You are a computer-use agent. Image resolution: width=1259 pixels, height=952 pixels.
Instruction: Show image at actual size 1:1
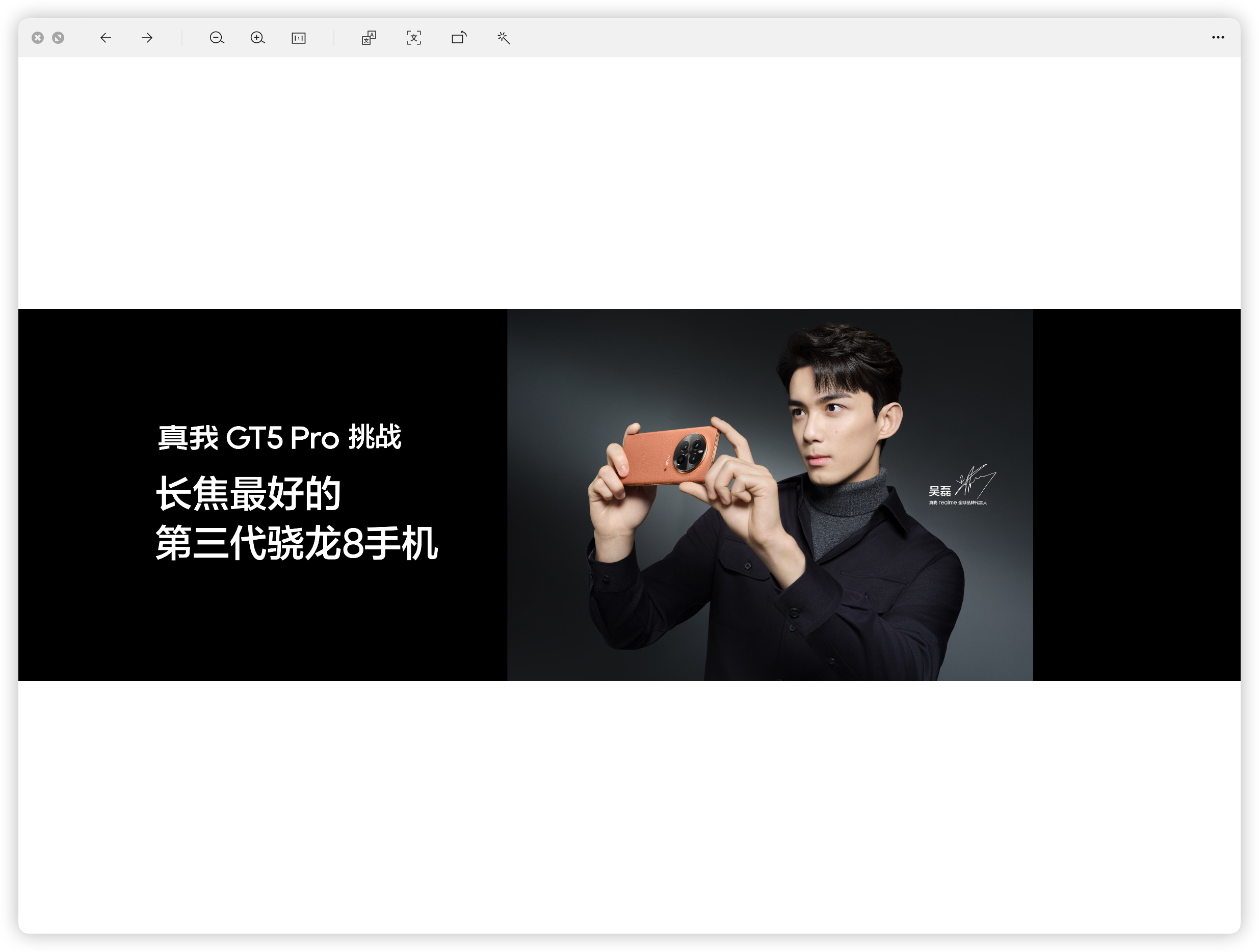(299, 38)
